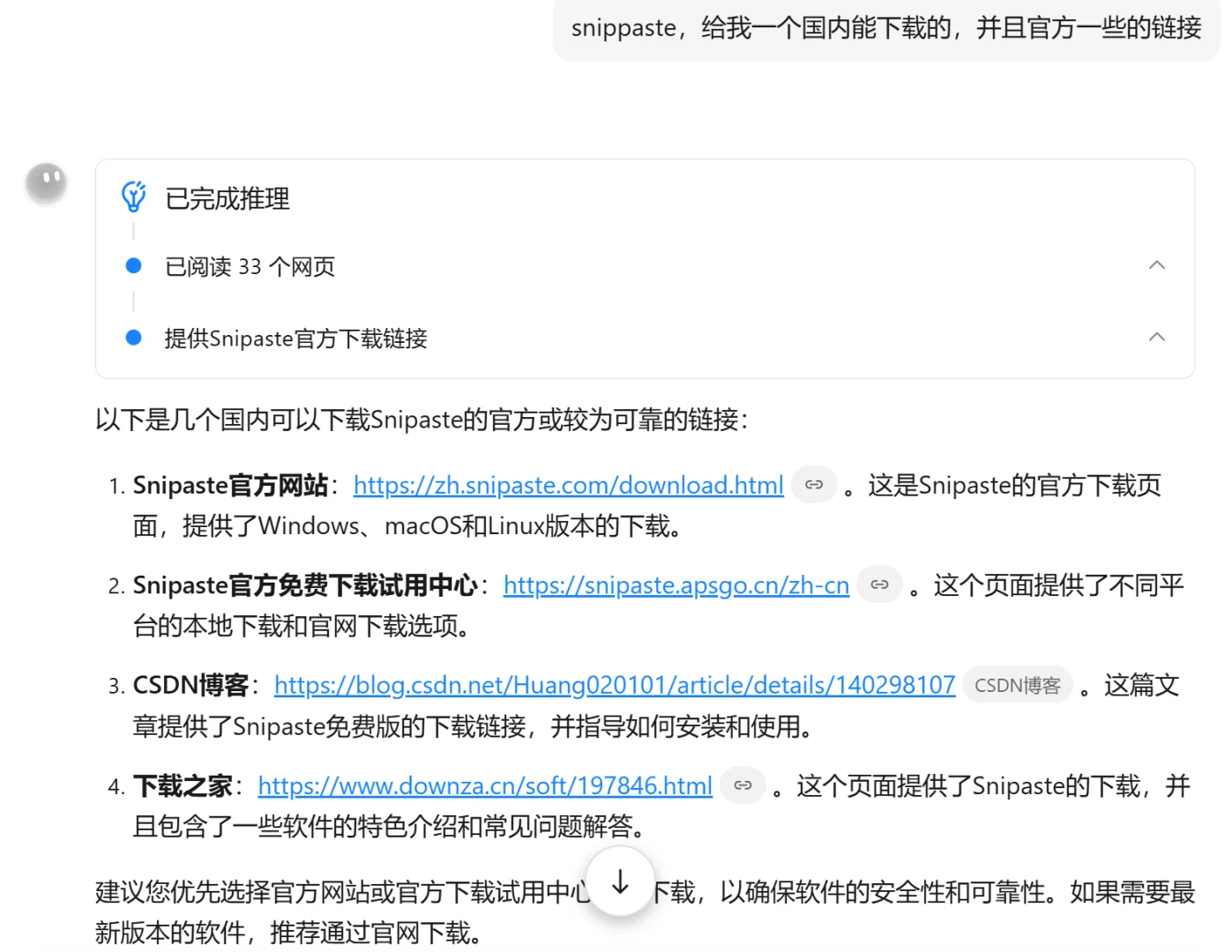Click 已完成推理 header to toggle reasoning panel
Screen dimensions: 1232x952
point(226,198)
